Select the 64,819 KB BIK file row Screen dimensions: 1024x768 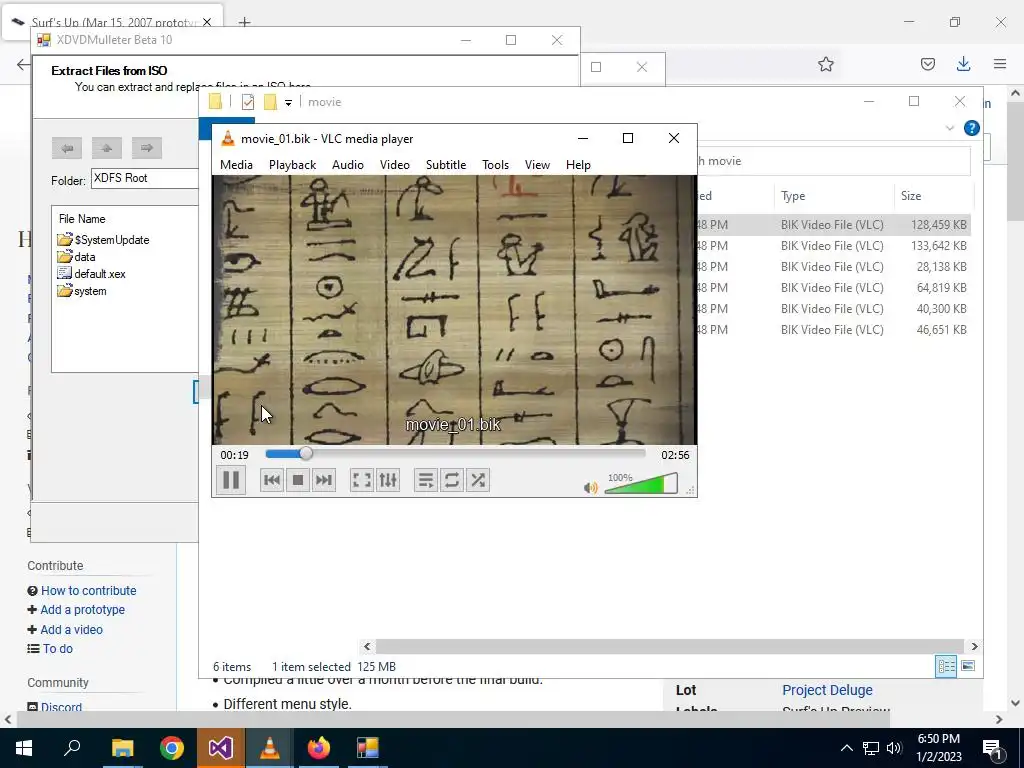[x=833, y=287]
